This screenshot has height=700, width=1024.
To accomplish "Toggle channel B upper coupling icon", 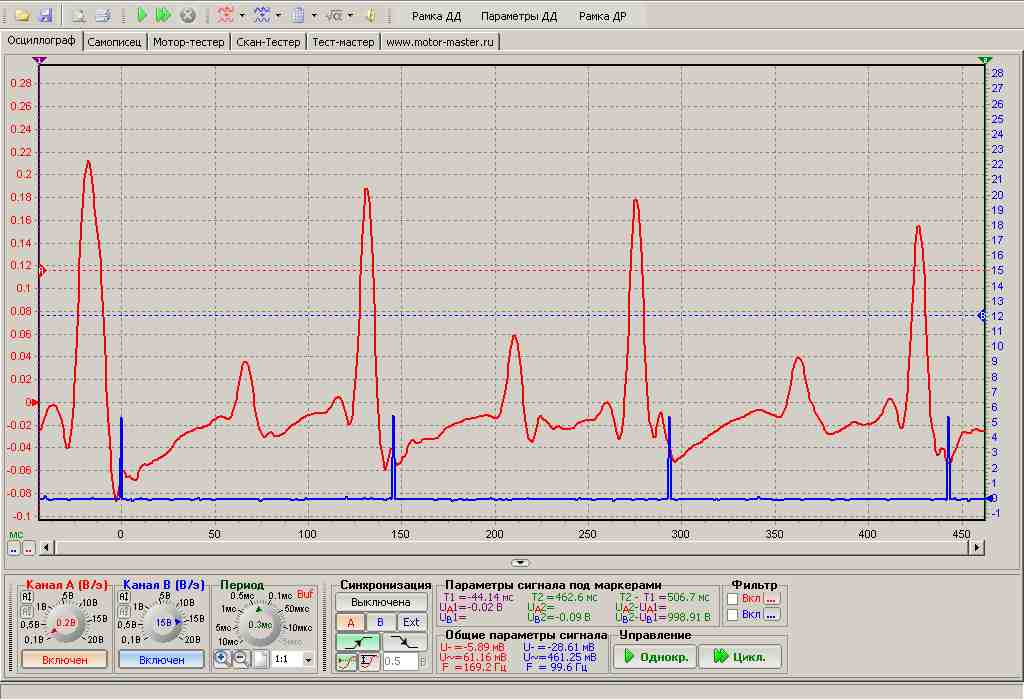I will coord(123,596).
